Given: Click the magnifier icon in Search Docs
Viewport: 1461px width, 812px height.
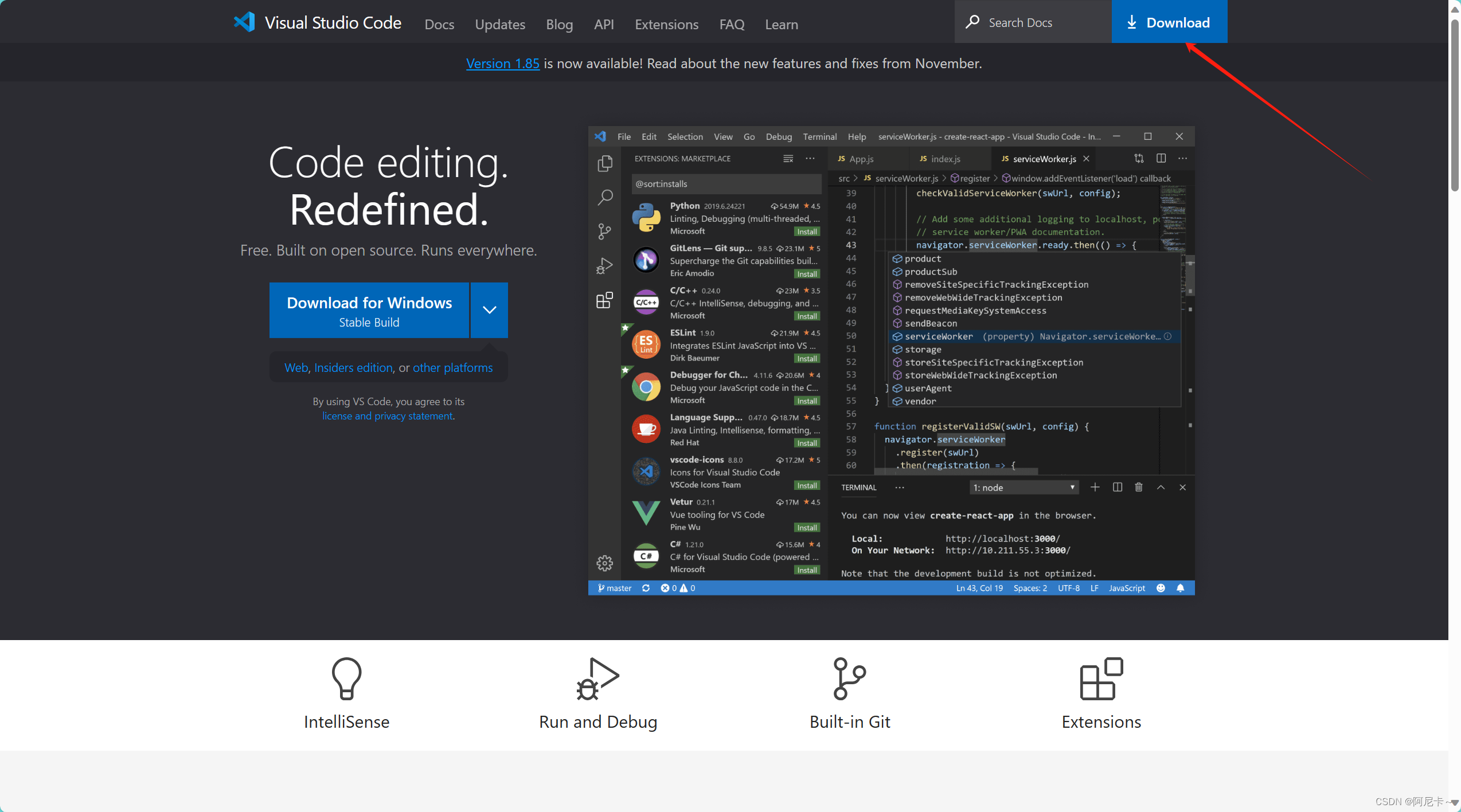Looking at the screenshot, I should [x=972, y=22].
